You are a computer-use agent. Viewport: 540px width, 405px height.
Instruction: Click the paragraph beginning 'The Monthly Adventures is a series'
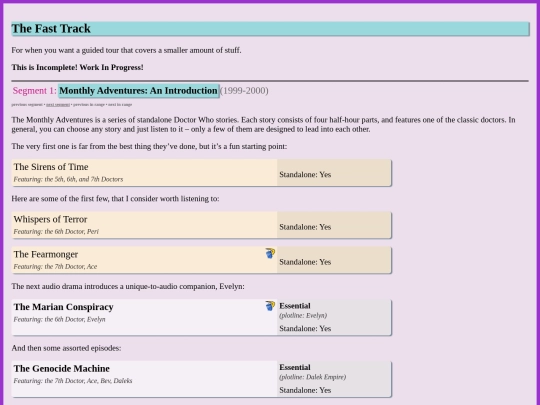[263, 125]
